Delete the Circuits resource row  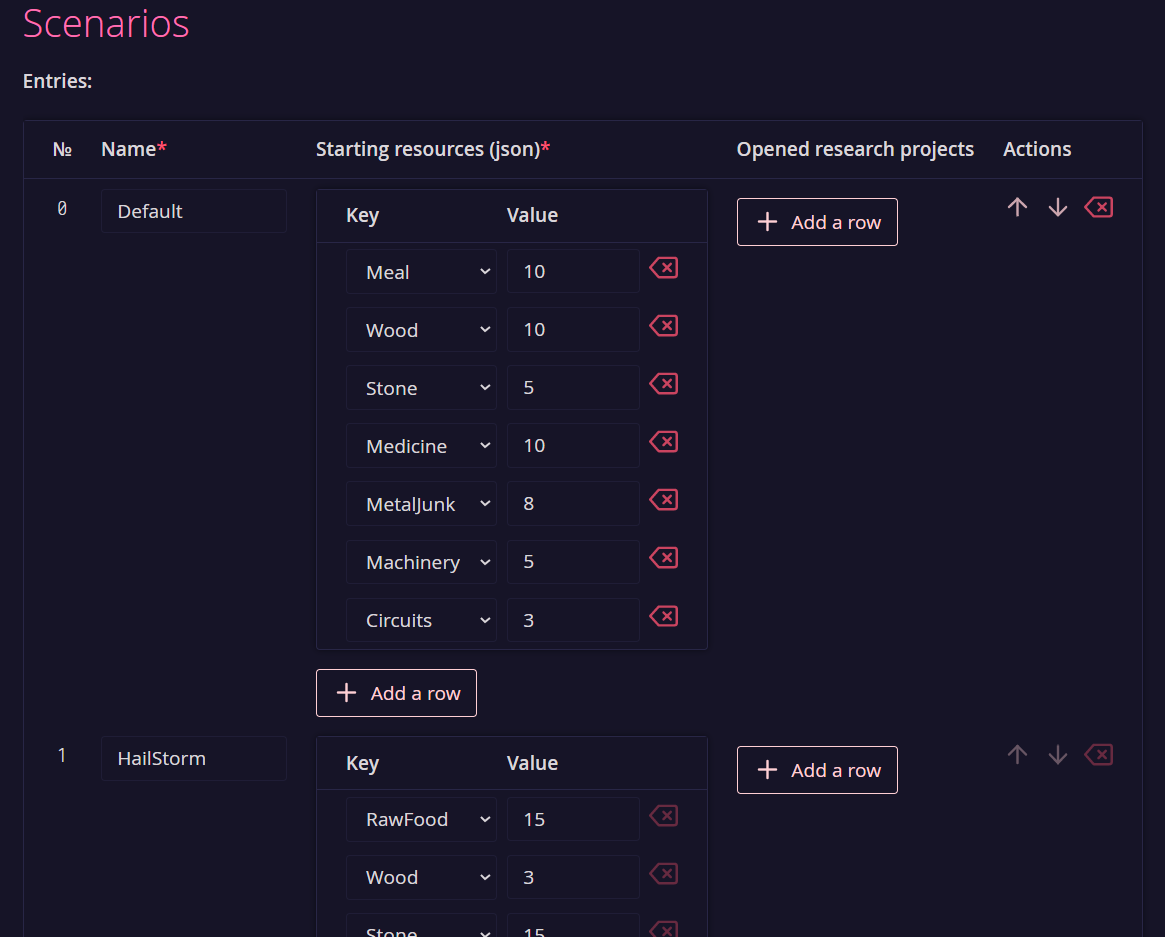tap(663, 616)
